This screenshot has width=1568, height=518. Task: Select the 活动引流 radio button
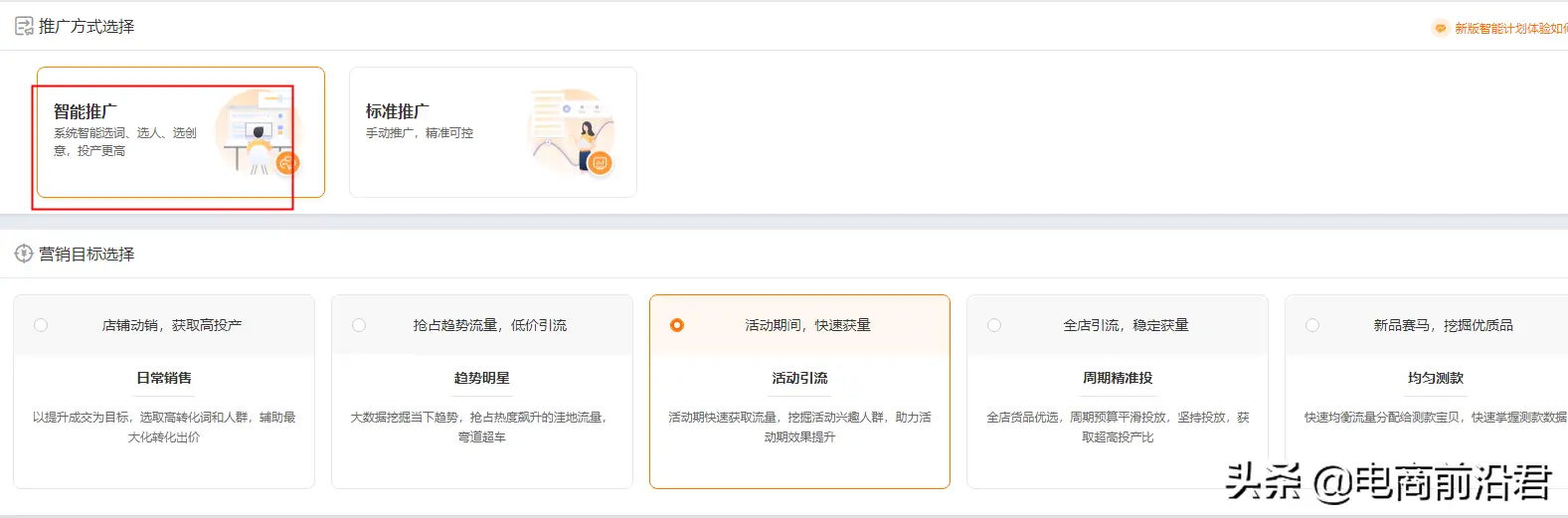(x=677, y=325)
